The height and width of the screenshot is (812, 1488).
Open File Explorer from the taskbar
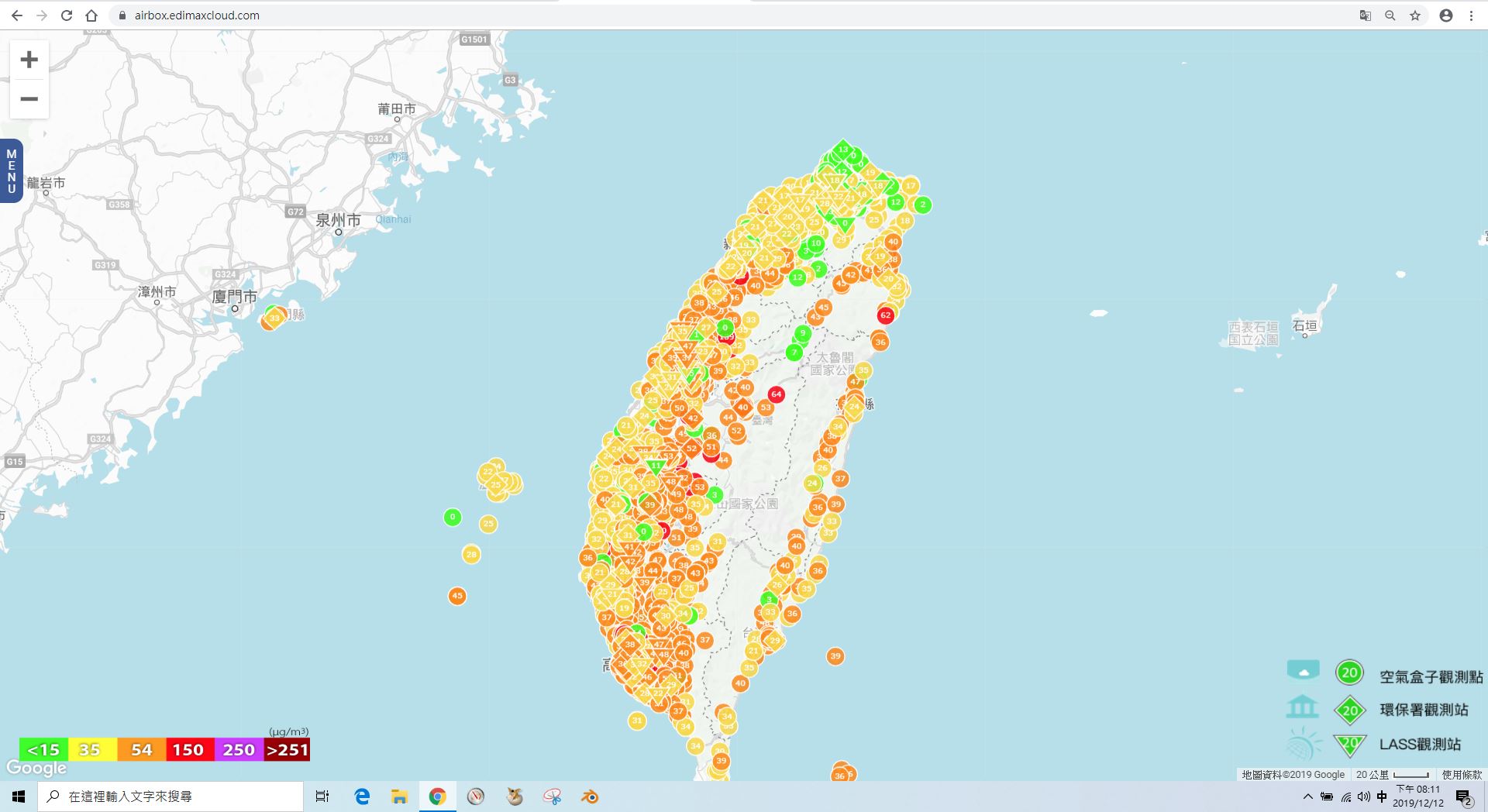pos(399,797)
